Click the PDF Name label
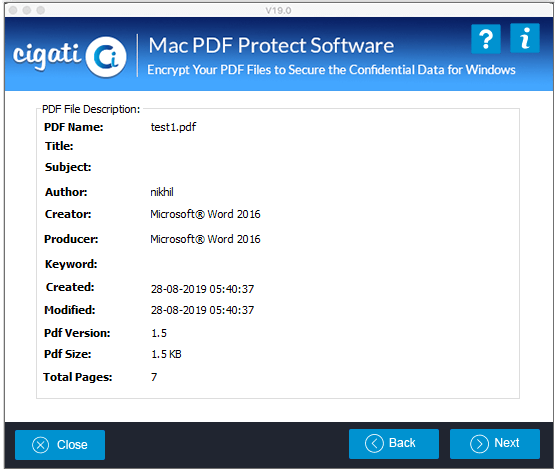557x471 pixels. click(x=74, y=127)
